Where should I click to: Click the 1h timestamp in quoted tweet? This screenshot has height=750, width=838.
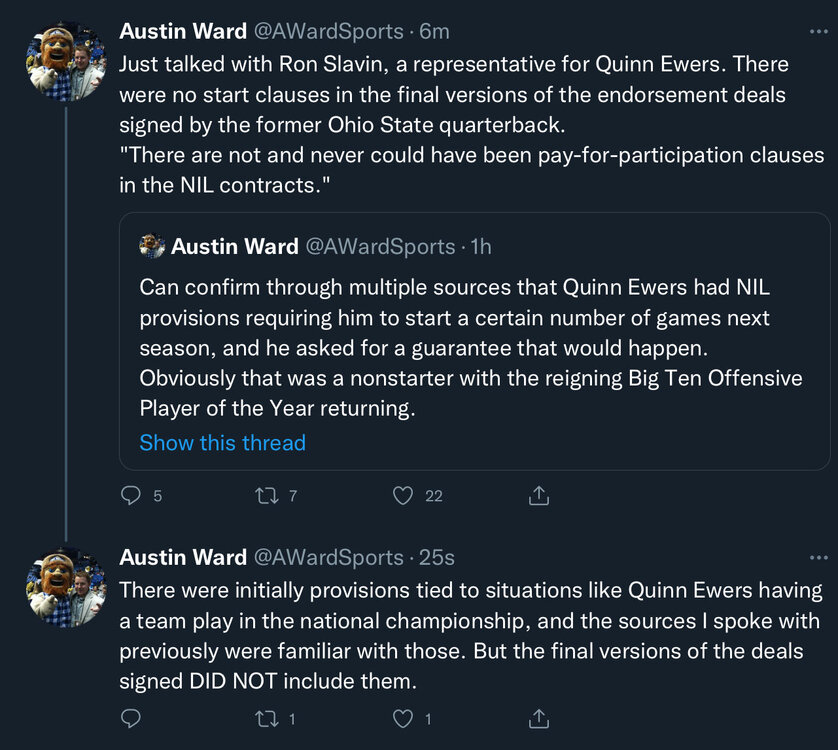[x=480, y=246]
